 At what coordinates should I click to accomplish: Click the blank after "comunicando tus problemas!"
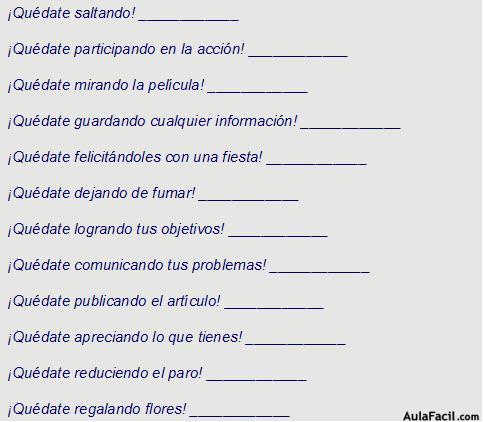click(x=319, y=269)
